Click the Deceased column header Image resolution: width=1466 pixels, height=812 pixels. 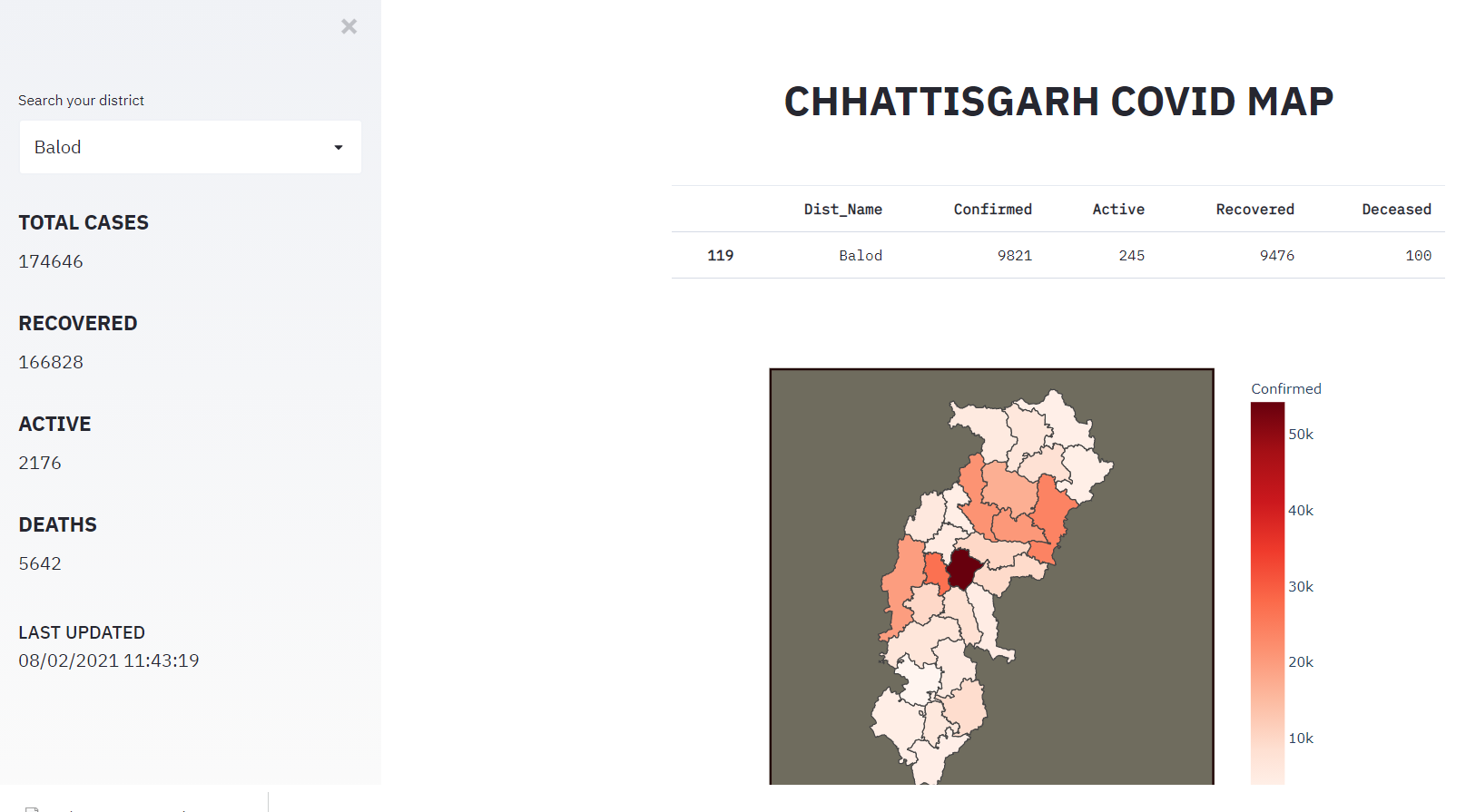[1395, 210]
